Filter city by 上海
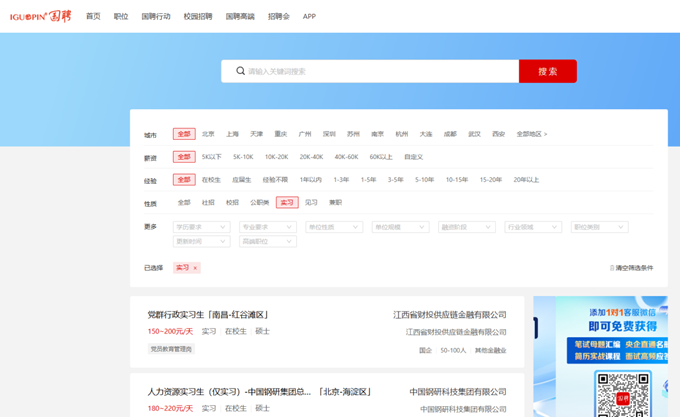This screenshot has width=680, height=417. (232, 134)
